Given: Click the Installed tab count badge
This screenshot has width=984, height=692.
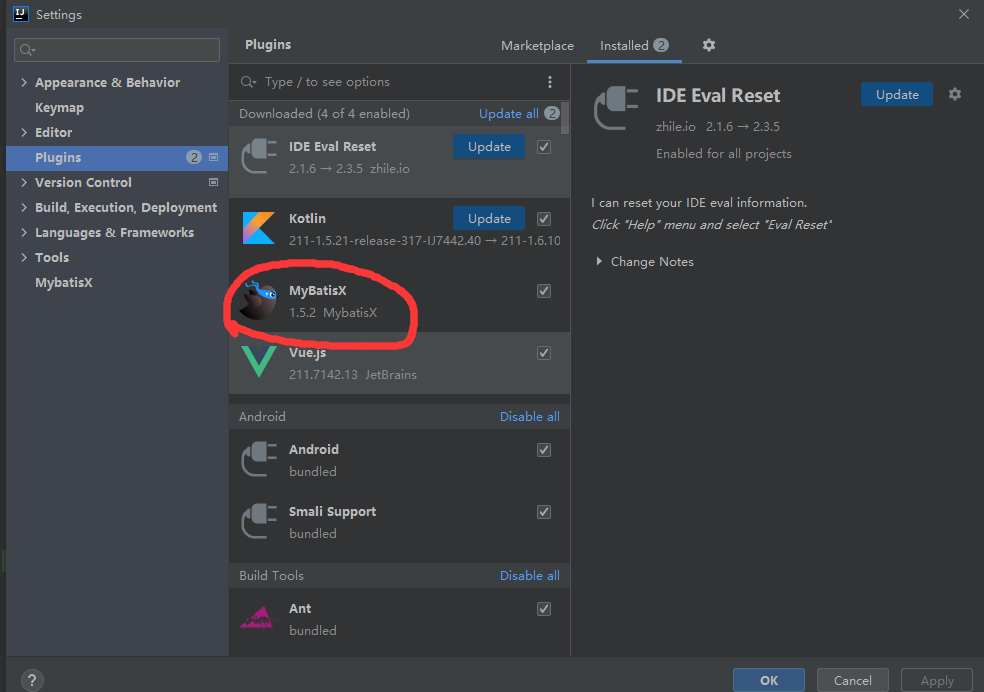Looking at the screenshot, I should tap(661, 45).
